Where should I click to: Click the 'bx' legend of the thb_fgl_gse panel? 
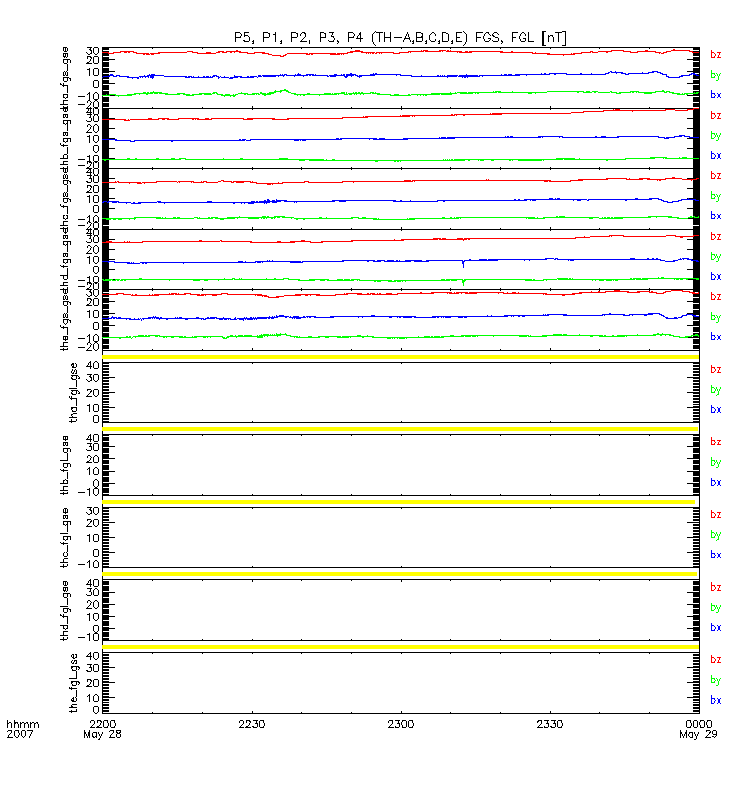tap(715, 482)
